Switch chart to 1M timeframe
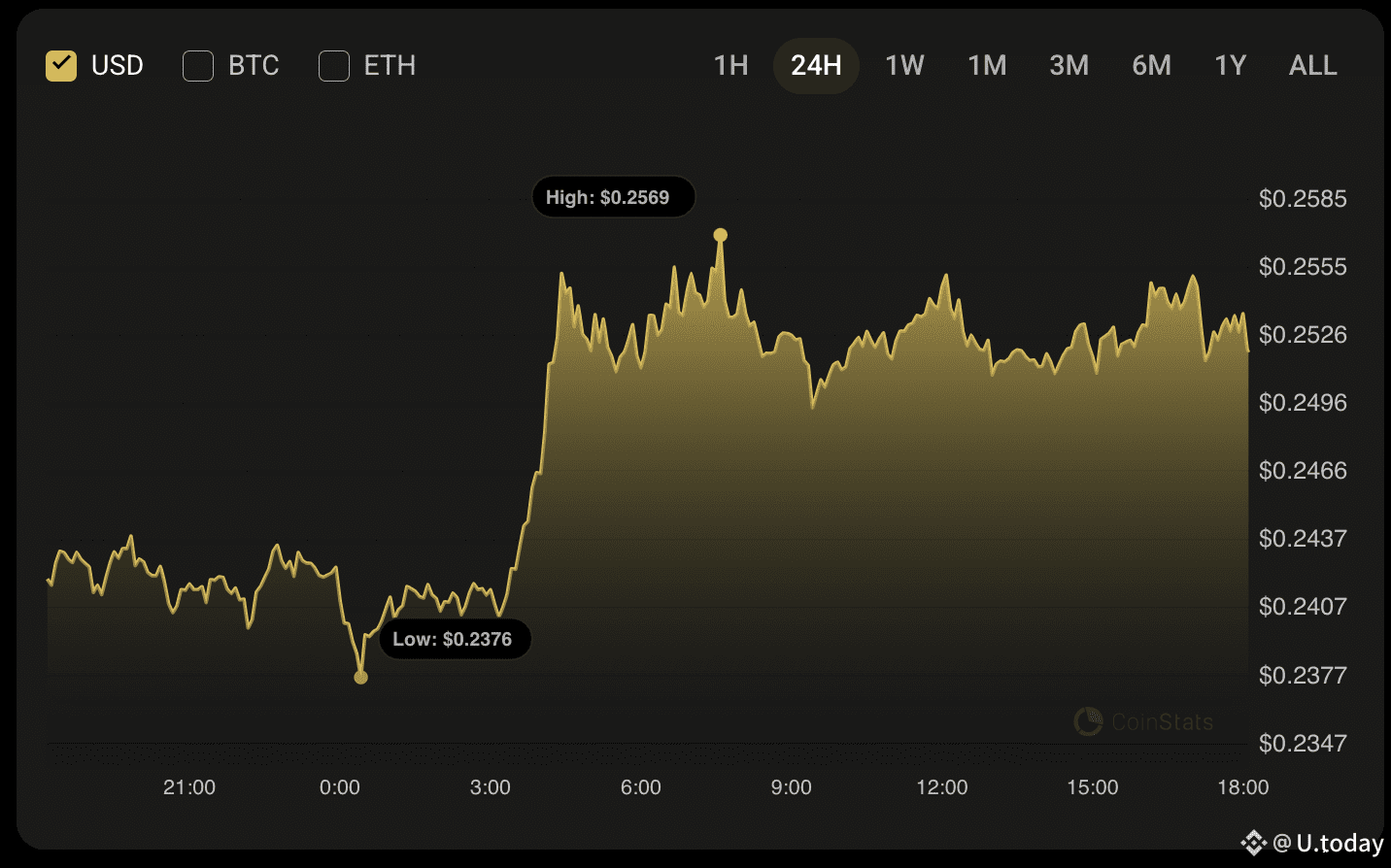Image resolution: width=1391 pixels, height=868 pixels. tap(987, 66)
